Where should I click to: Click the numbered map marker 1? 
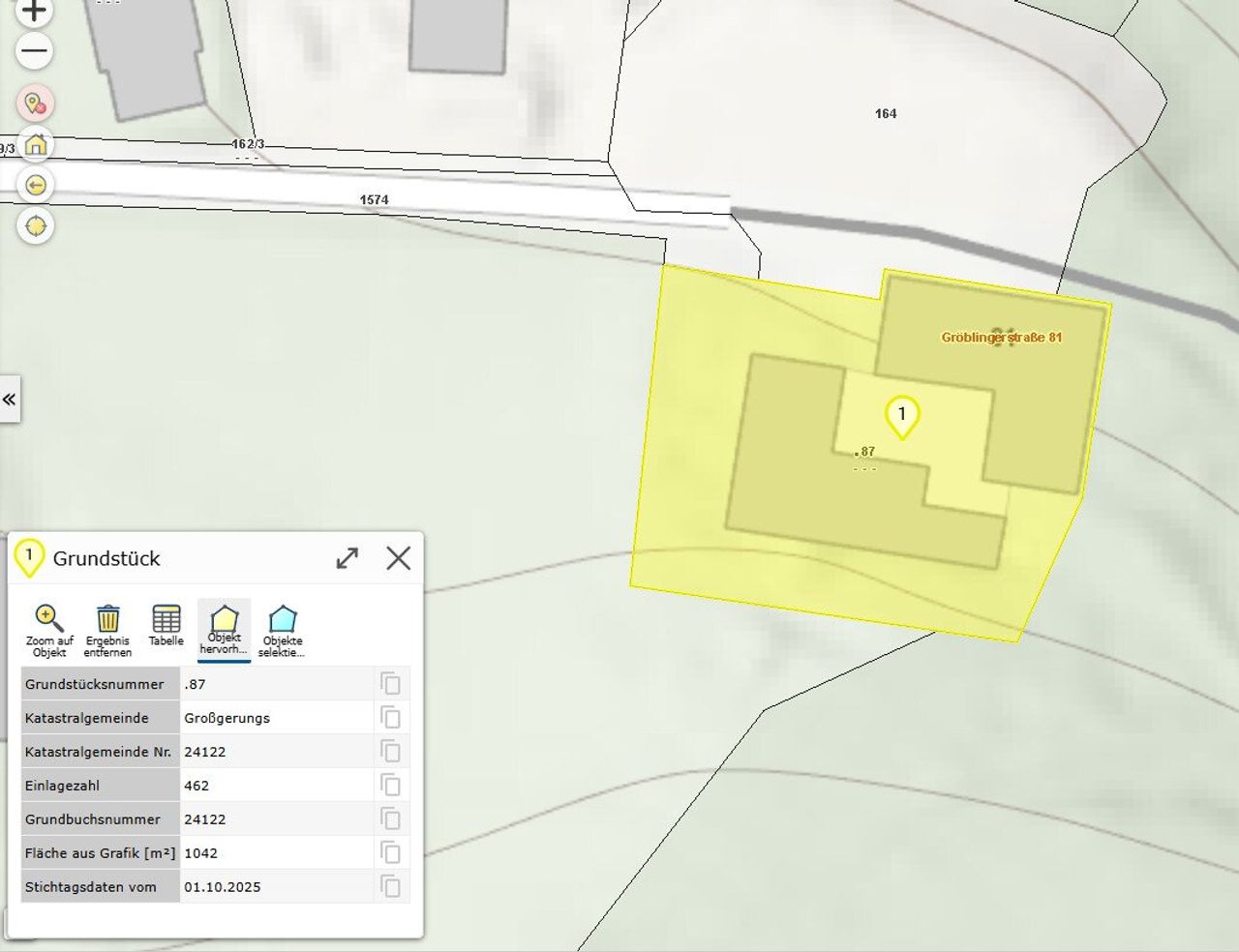902,416
